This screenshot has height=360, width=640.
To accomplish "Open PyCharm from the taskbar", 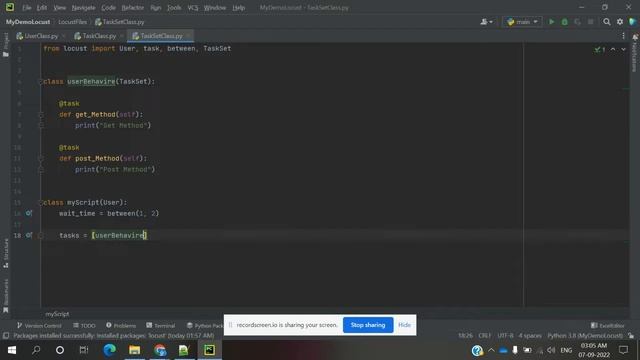I will pos(209,350).
